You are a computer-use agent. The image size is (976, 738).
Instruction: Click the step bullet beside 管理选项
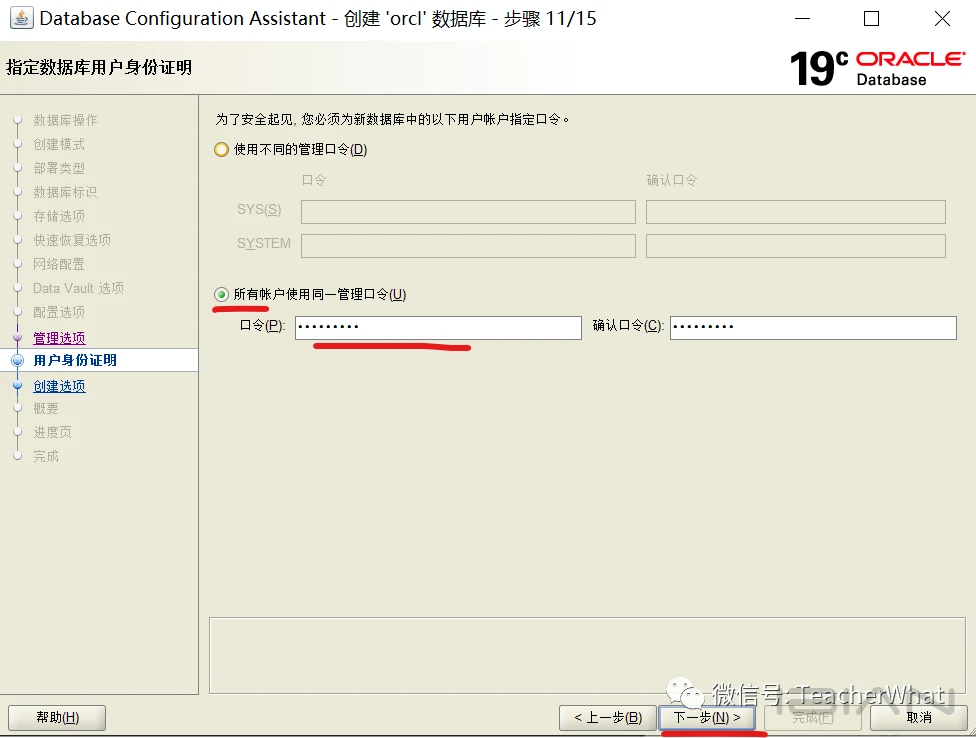17,337
